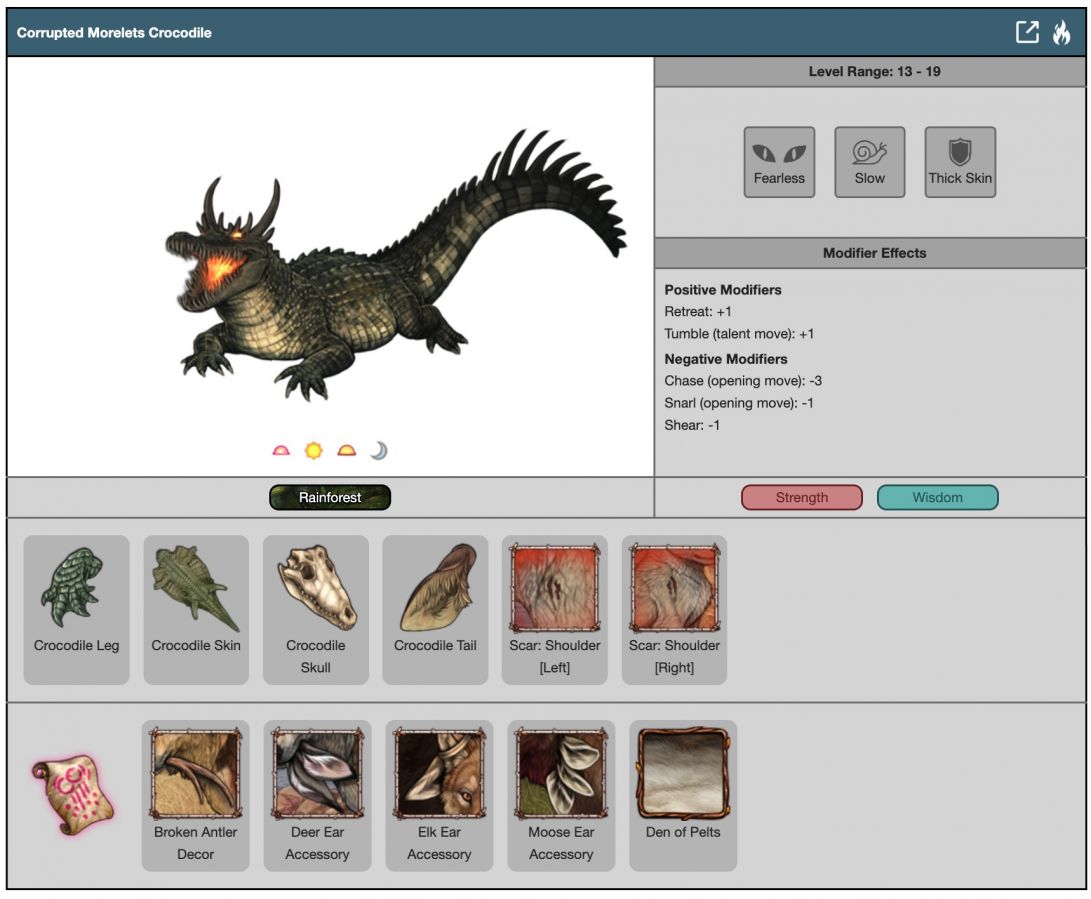Click the red Strength stat badge
Screen dimensions: 1091x899
(x=801, y=497)
